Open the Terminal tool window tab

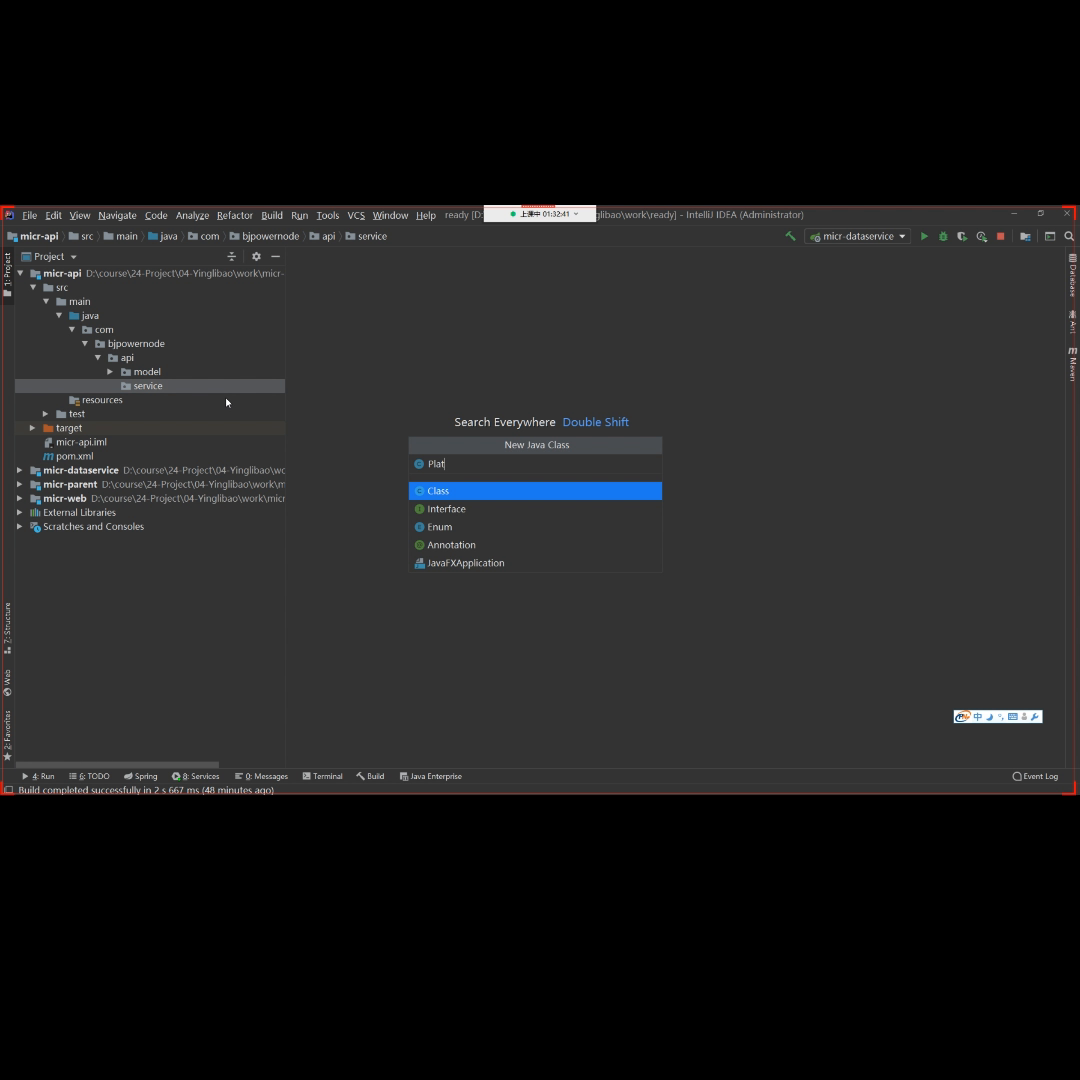(x=322, y=776)
